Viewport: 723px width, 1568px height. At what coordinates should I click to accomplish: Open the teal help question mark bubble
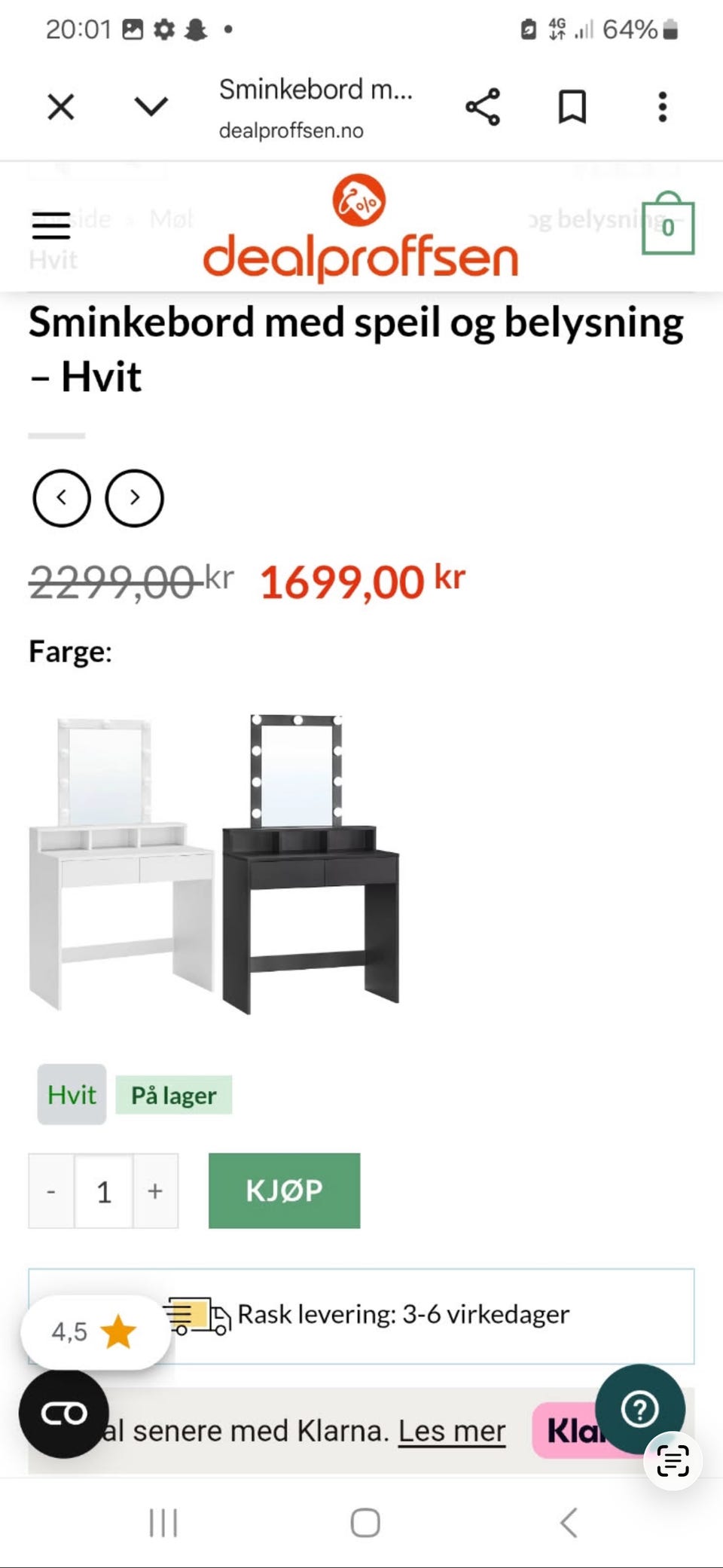coord(640,1408)
